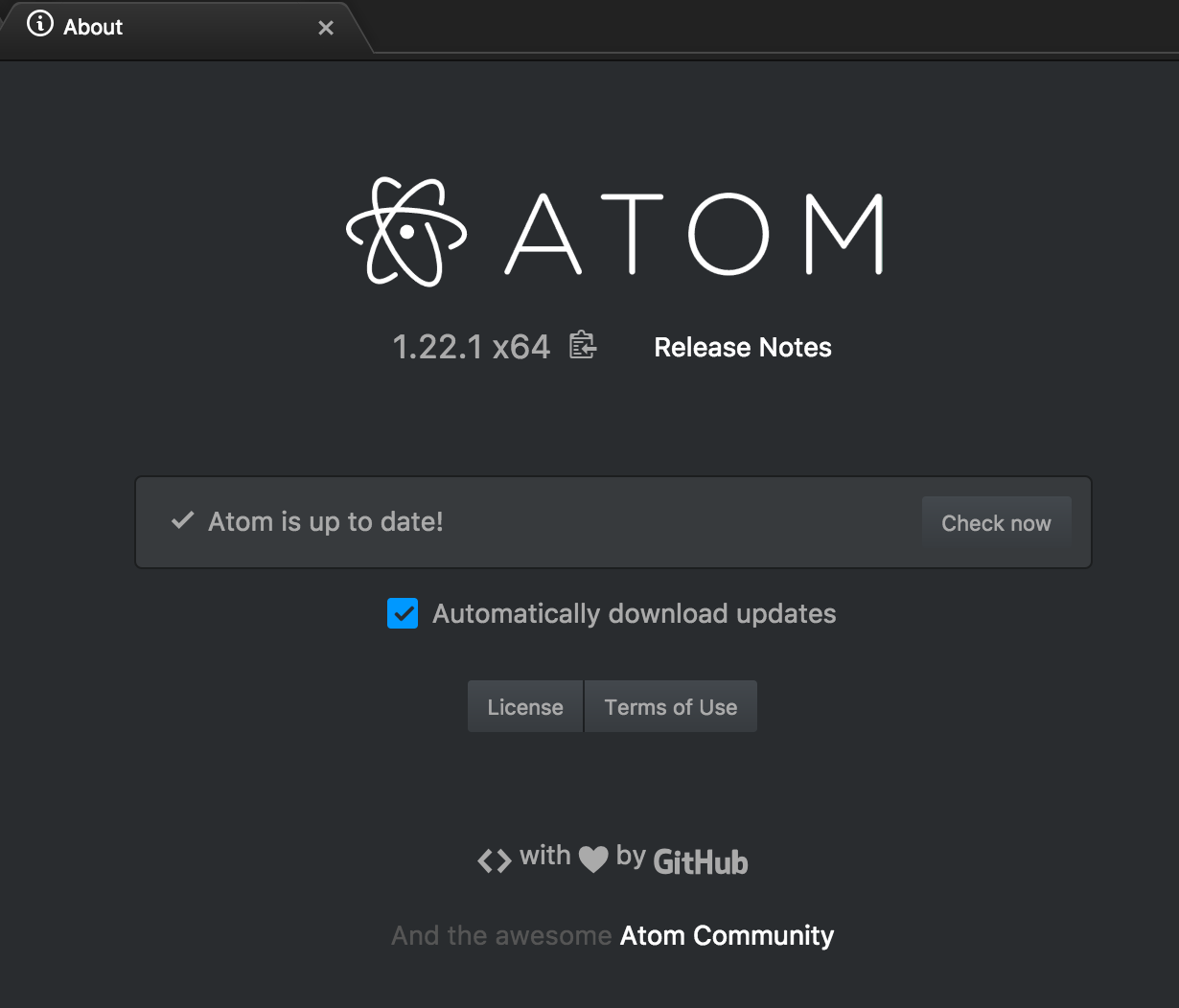Screen dimensions: 1179x1008
Task: Open the License button
Action: [525, 707]
